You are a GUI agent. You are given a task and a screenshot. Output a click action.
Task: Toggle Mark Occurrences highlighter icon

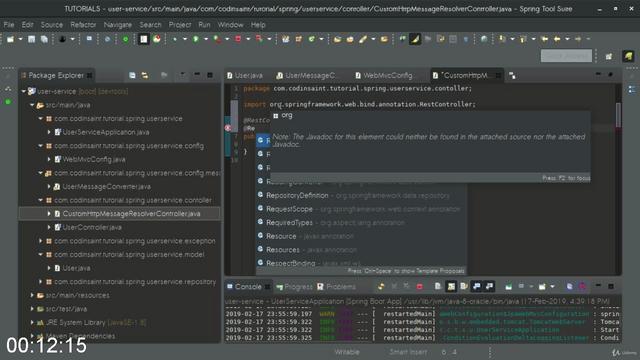[x=415, y=39]
